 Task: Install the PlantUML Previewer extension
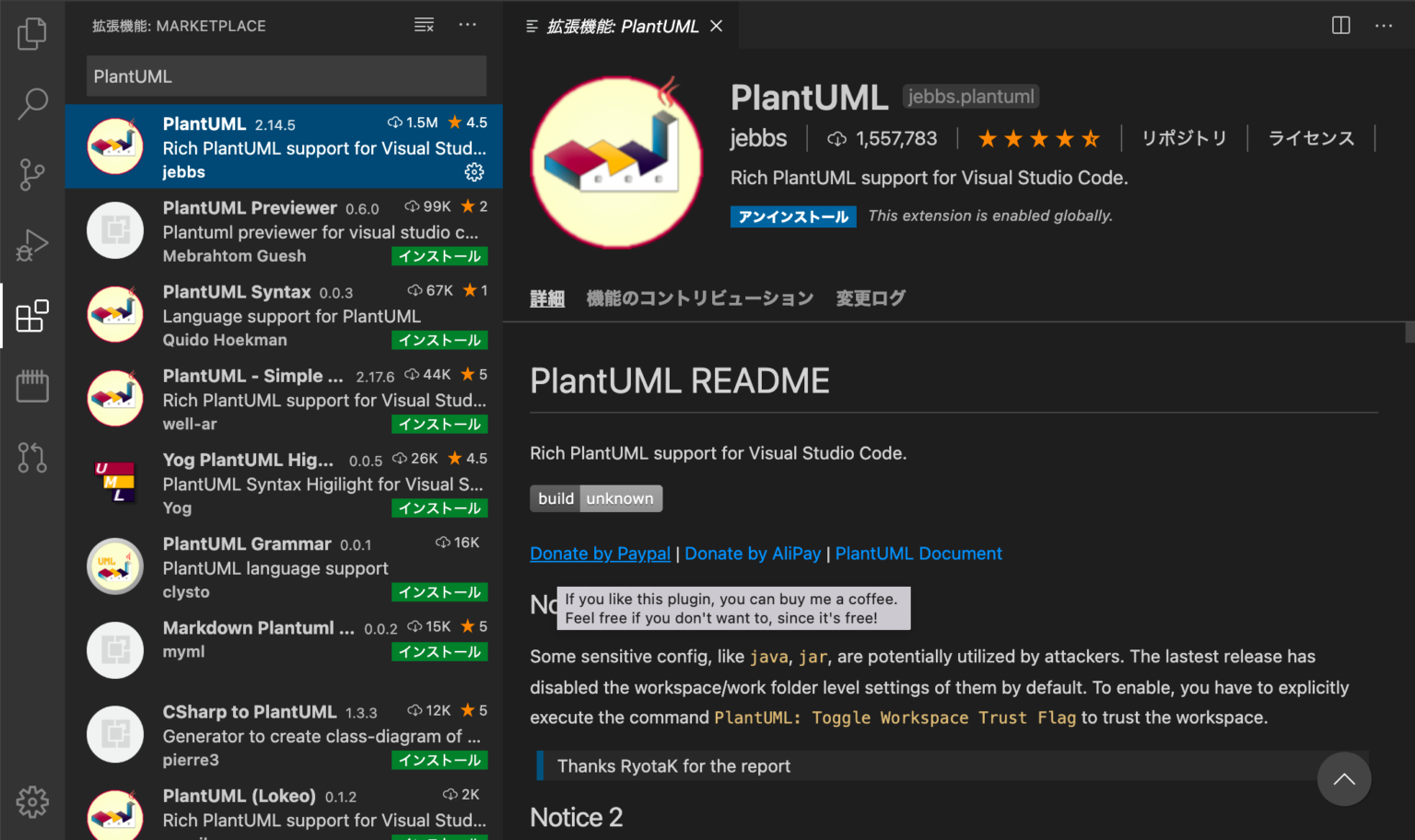(x=439, y=256)
